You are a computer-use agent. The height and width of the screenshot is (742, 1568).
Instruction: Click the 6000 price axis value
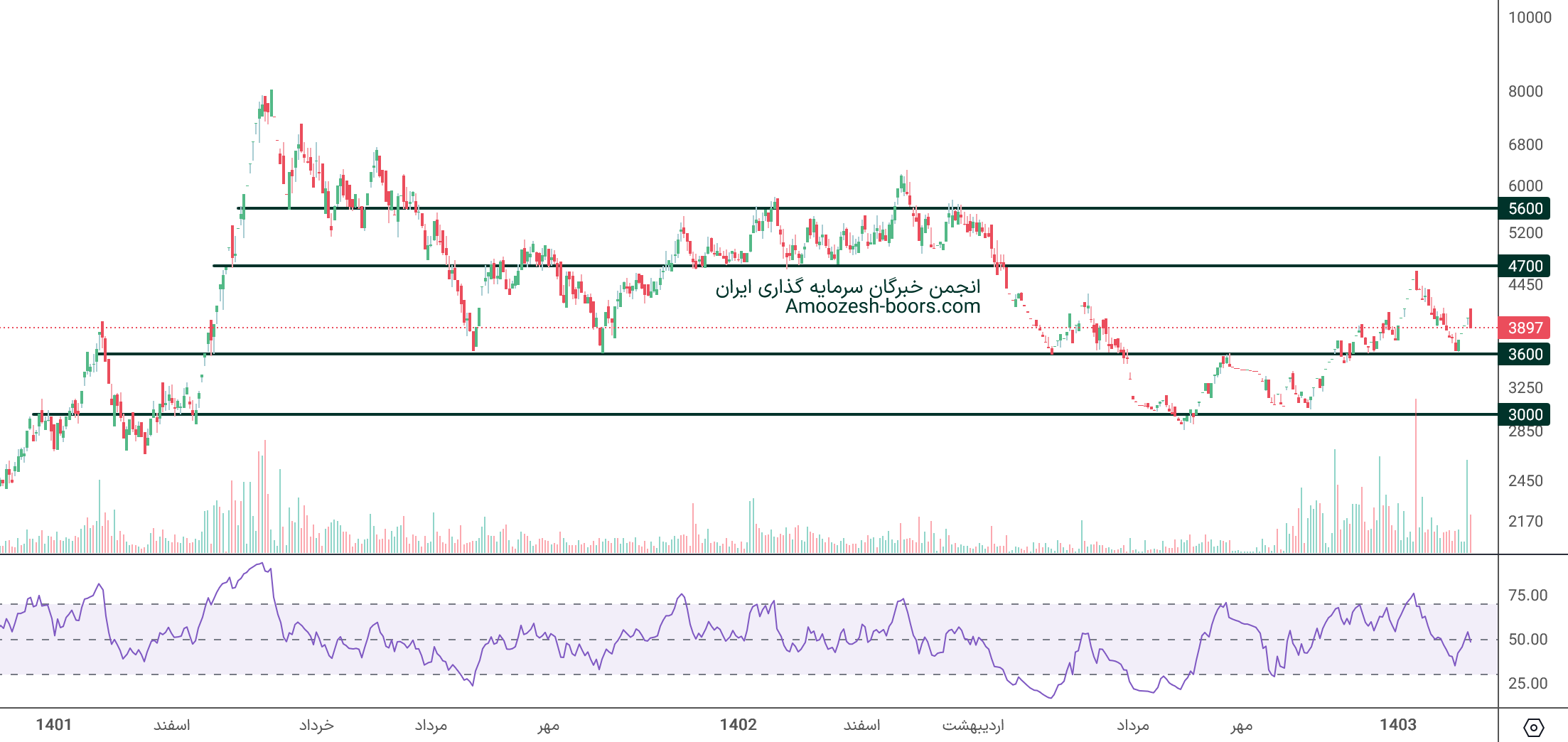(x=1525, y=185)
